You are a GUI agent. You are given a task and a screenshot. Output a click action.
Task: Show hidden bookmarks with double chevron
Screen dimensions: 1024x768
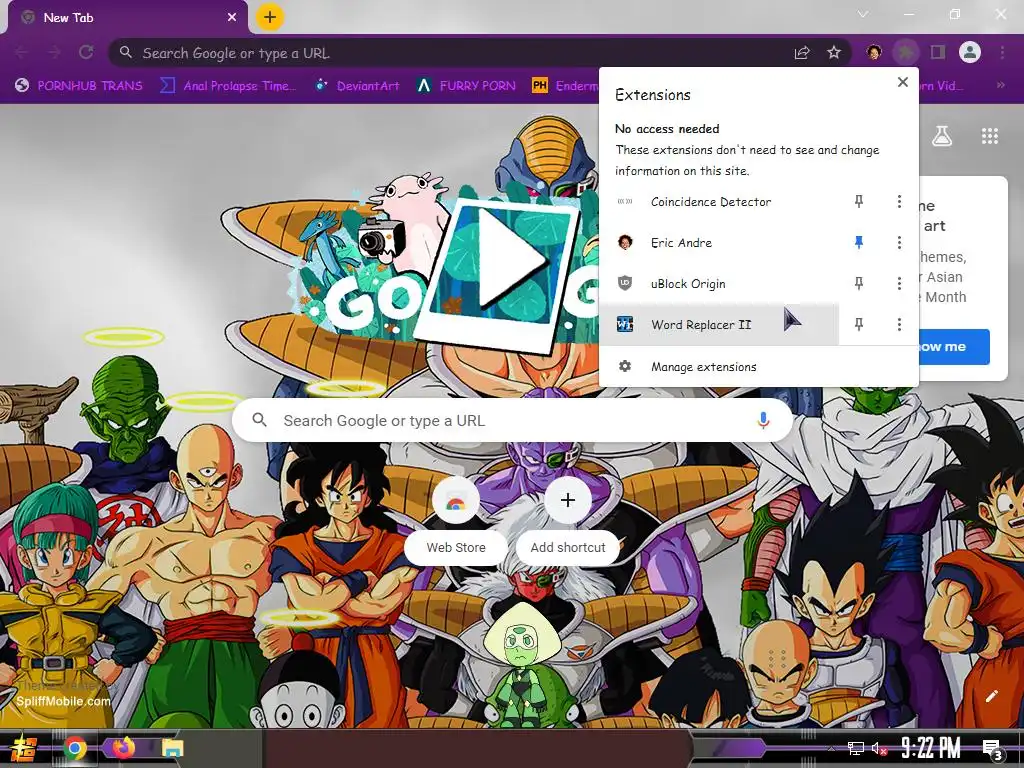click(x=1000, y=86)
